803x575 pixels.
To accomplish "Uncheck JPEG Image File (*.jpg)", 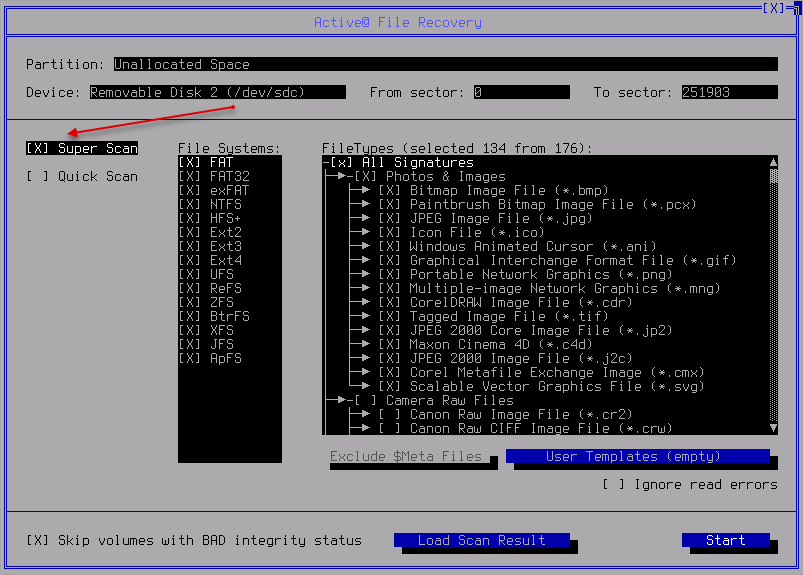I will coord(390,219).
